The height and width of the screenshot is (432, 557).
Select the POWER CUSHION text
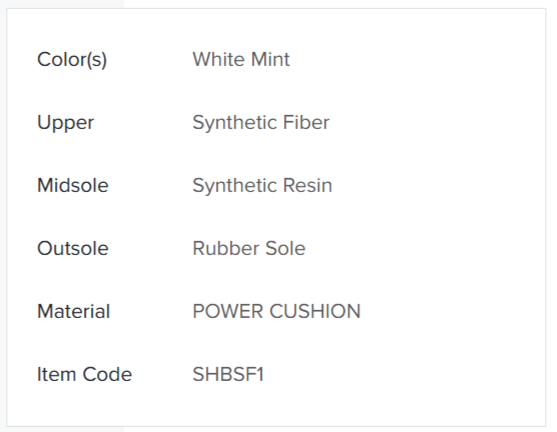(x=276, y=311)
